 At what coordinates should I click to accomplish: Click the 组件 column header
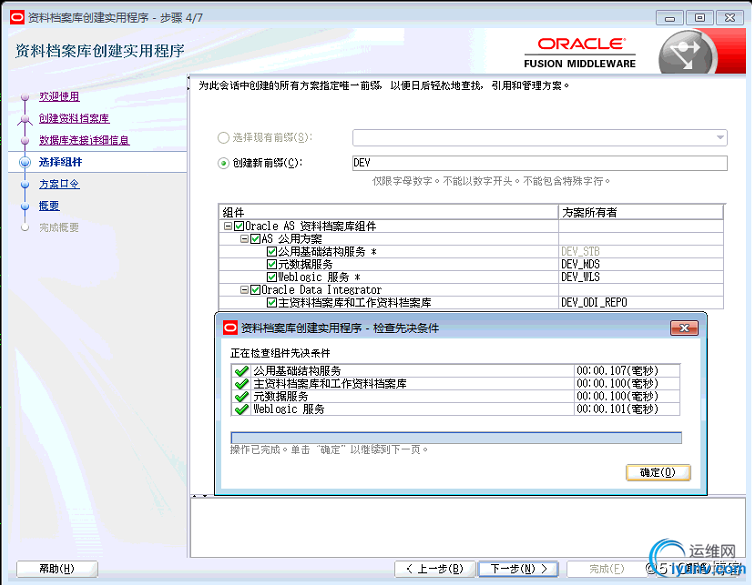388,212
